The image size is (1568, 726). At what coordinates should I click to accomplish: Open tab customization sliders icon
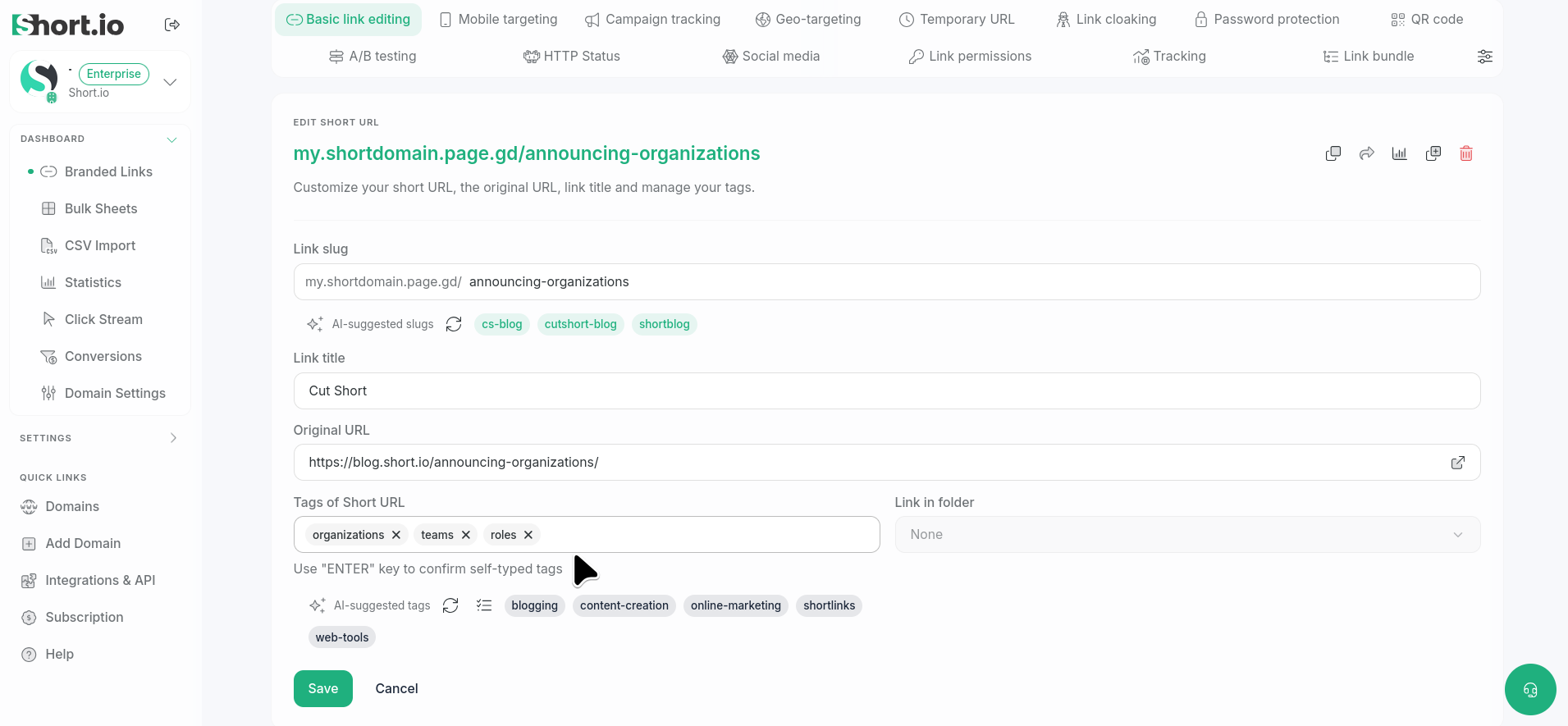coord(1485,57)
